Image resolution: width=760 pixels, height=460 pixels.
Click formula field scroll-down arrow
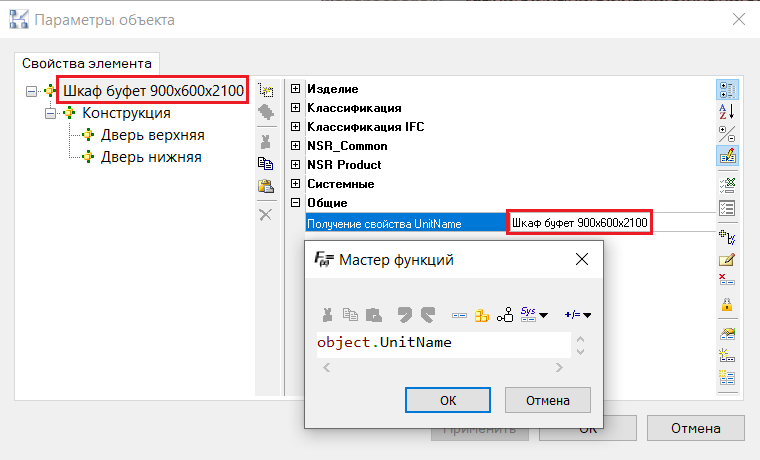point(580,351)
